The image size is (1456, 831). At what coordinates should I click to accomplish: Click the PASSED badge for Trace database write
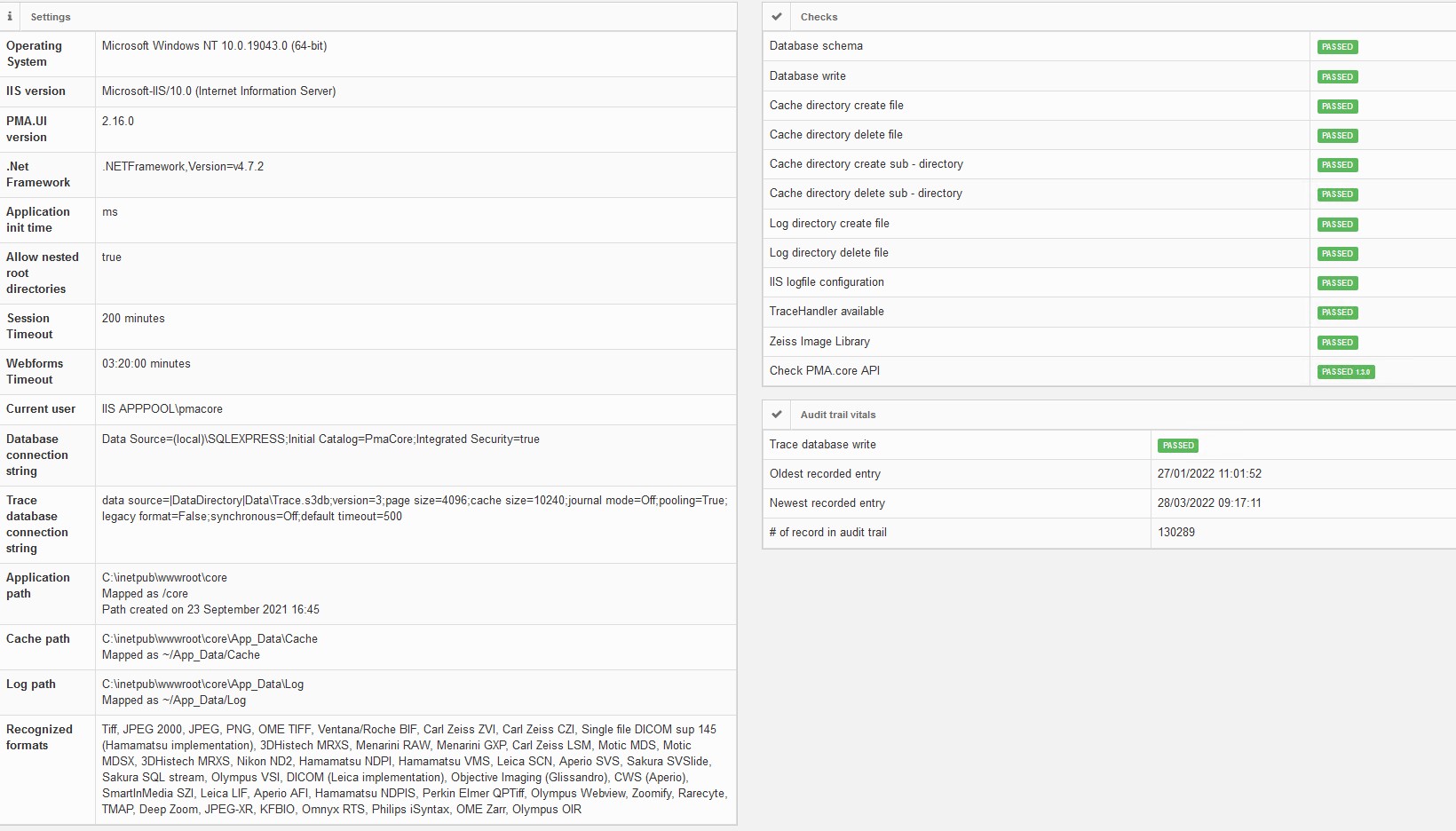point(1178,446)
